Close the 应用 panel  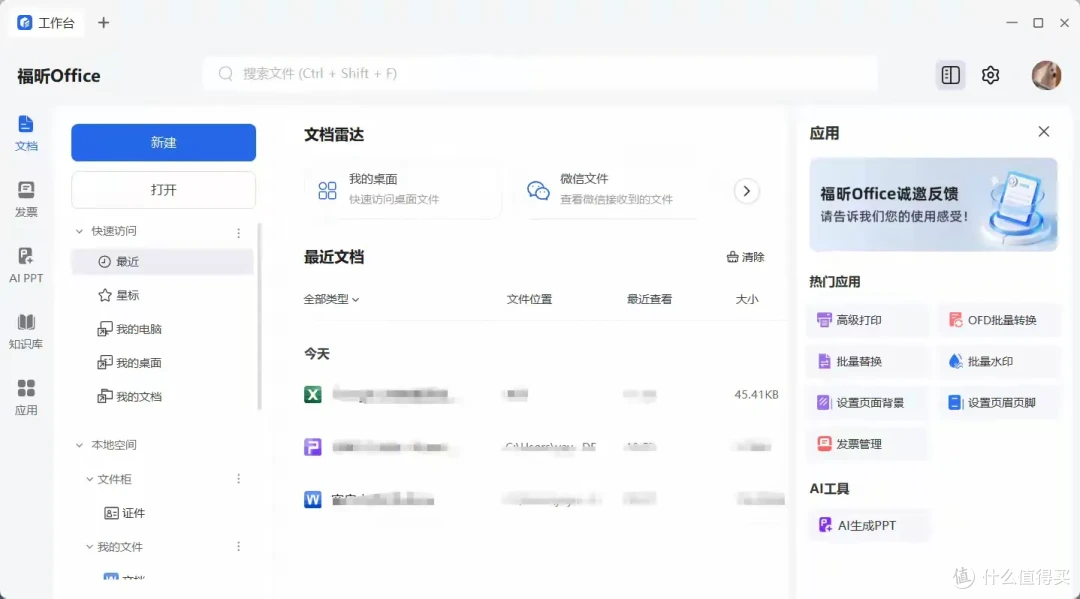tap(1043, 132)
